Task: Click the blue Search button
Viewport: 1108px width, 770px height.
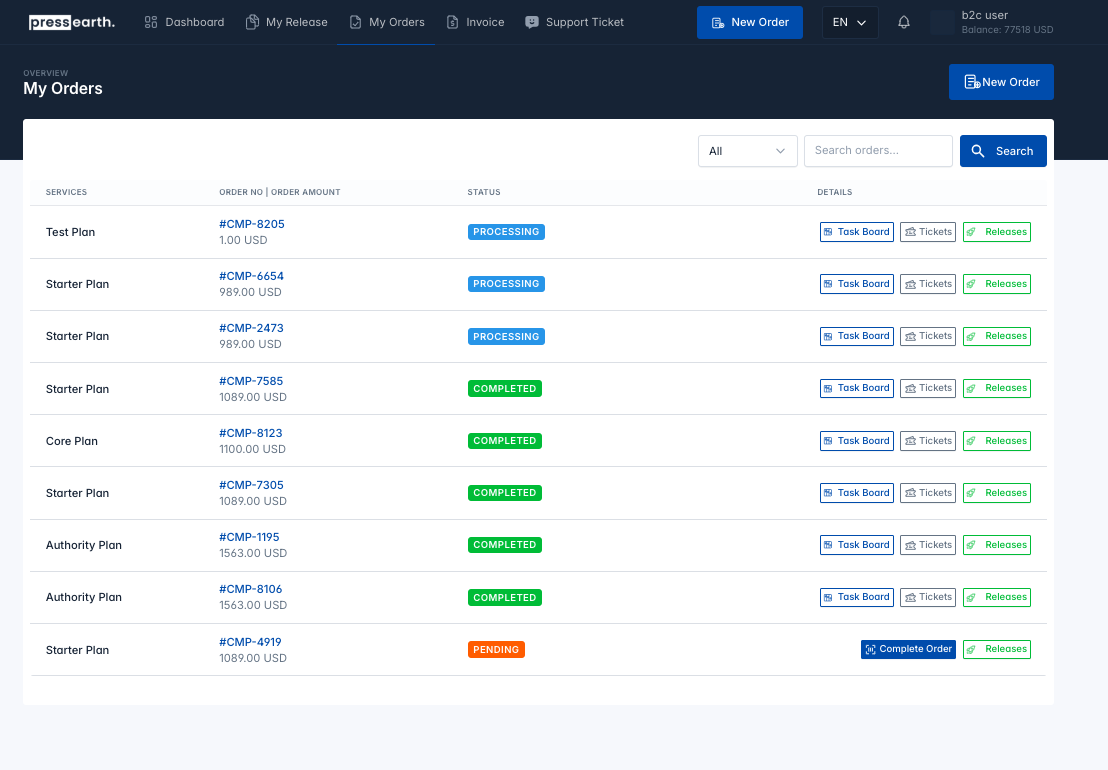Action: point(1003,151)
